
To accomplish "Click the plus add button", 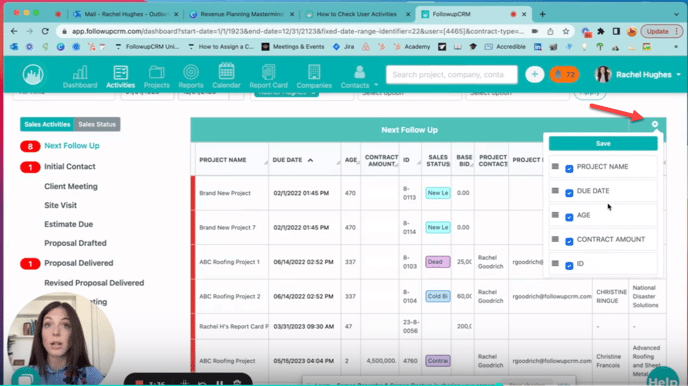I will 534,75.
